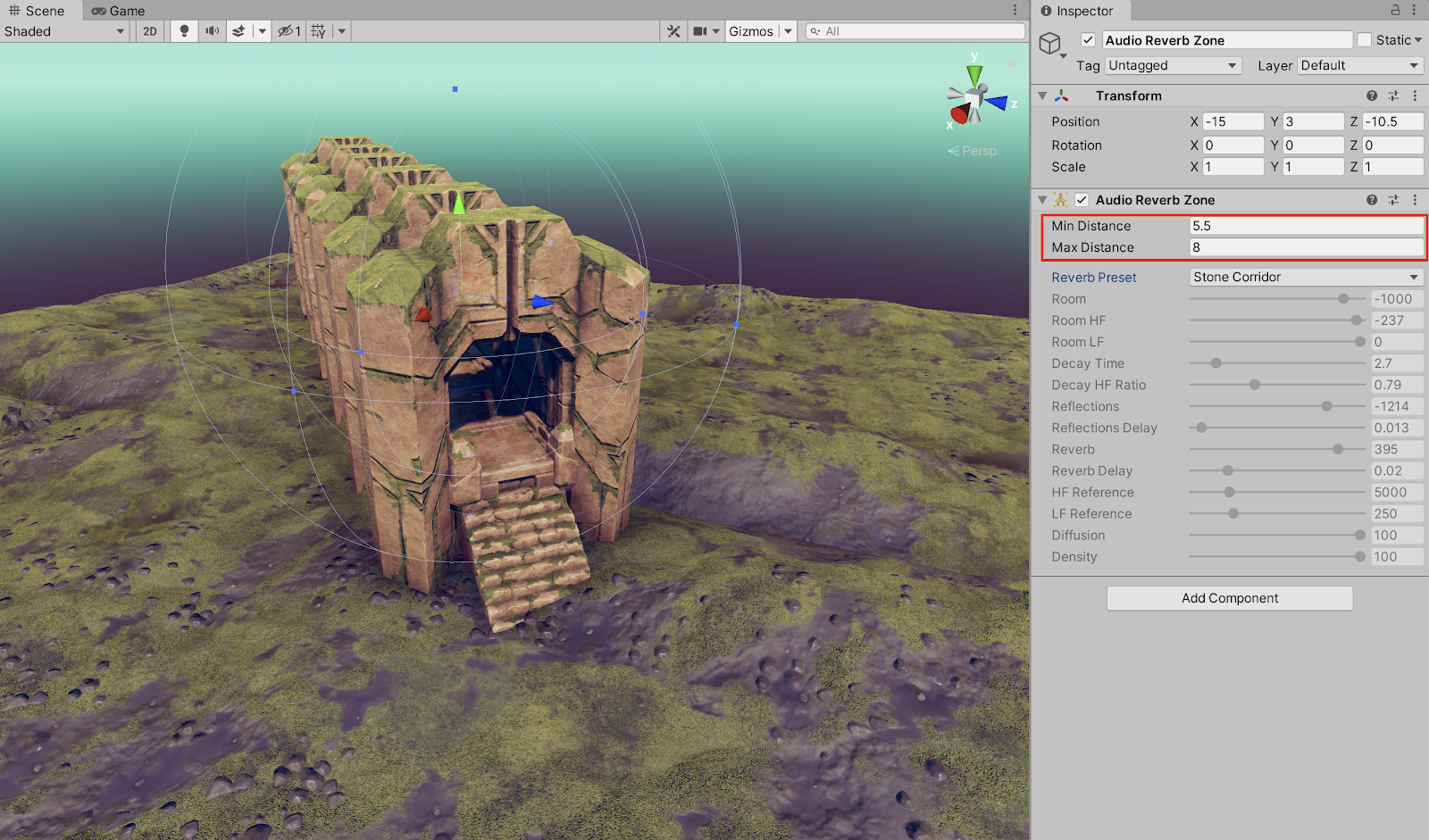Open Audio Reverb Zone preset settings icon
The width and height of the screenshot is (1429, 840).
tap(1393, 200)
